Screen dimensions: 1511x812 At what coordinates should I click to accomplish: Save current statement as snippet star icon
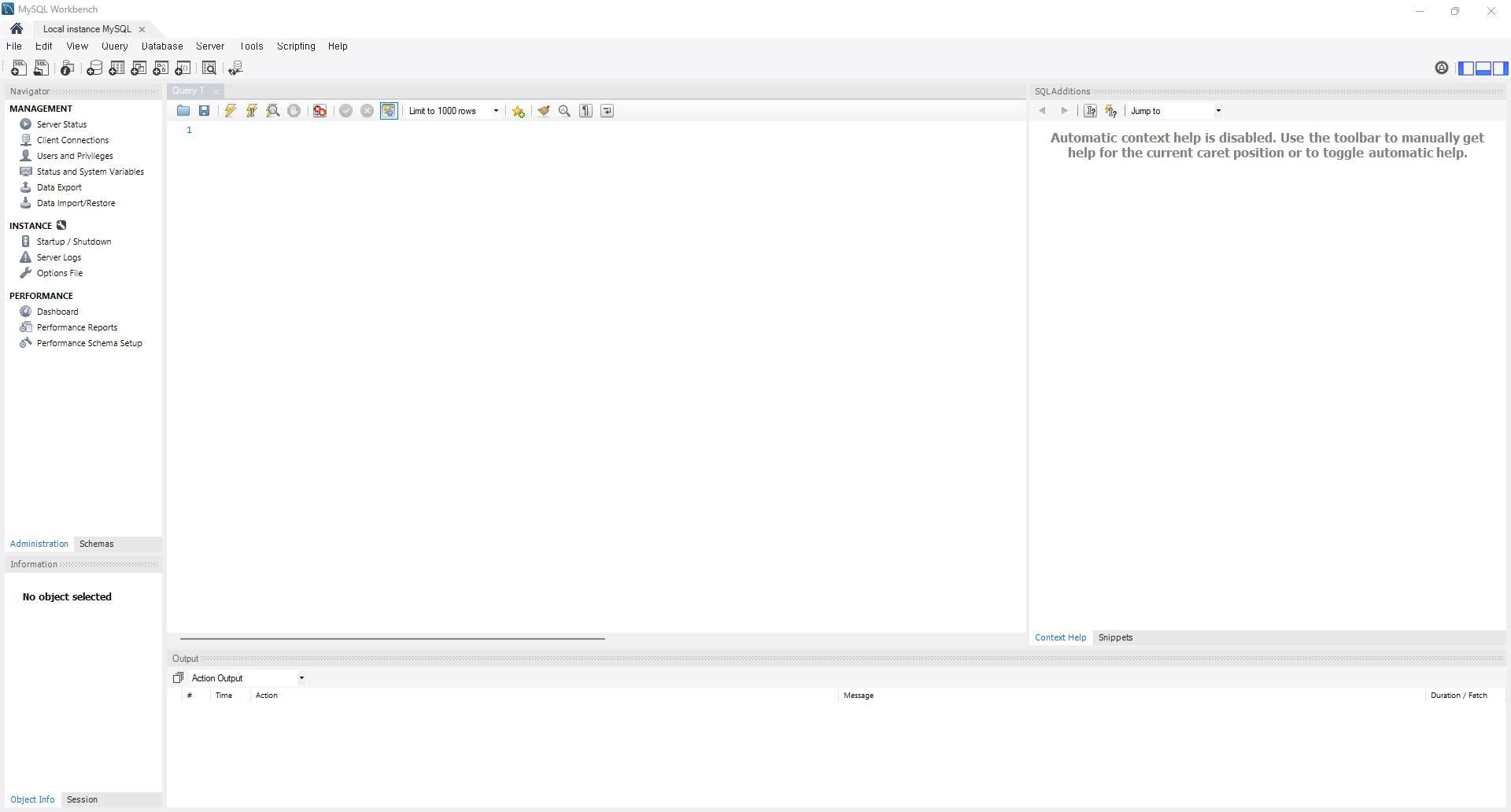click(519, 111)
